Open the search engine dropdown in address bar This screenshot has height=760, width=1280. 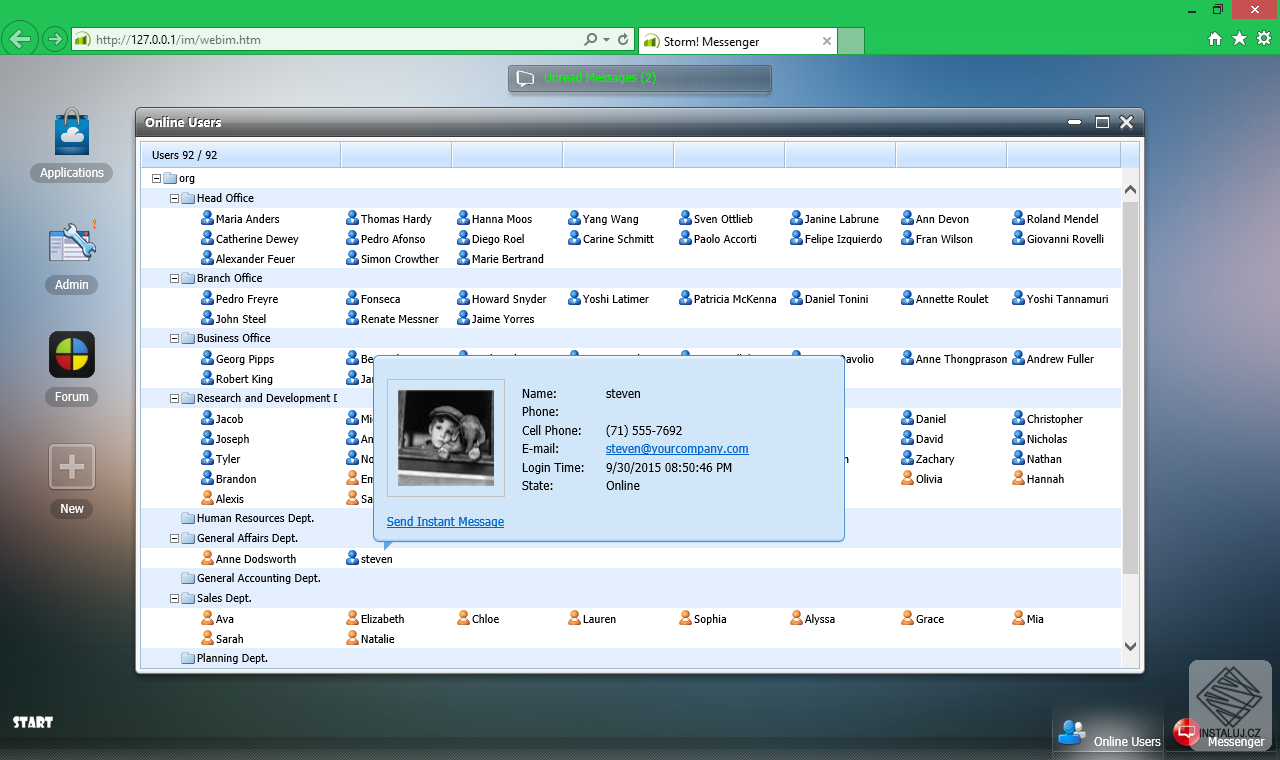point(605,40)
